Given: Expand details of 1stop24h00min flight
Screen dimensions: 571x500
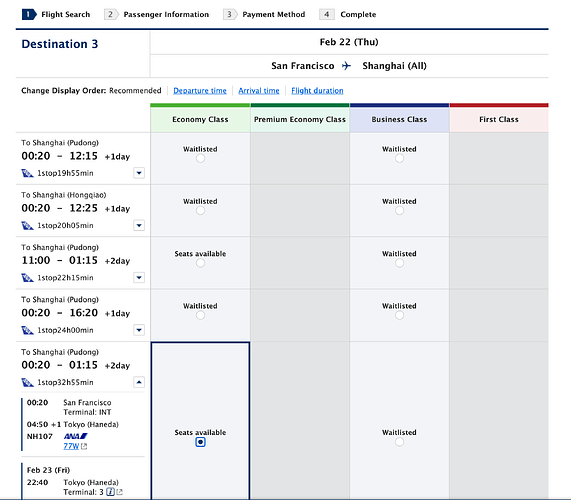Looking at the screenshot, I should click(x=139, y=330).
